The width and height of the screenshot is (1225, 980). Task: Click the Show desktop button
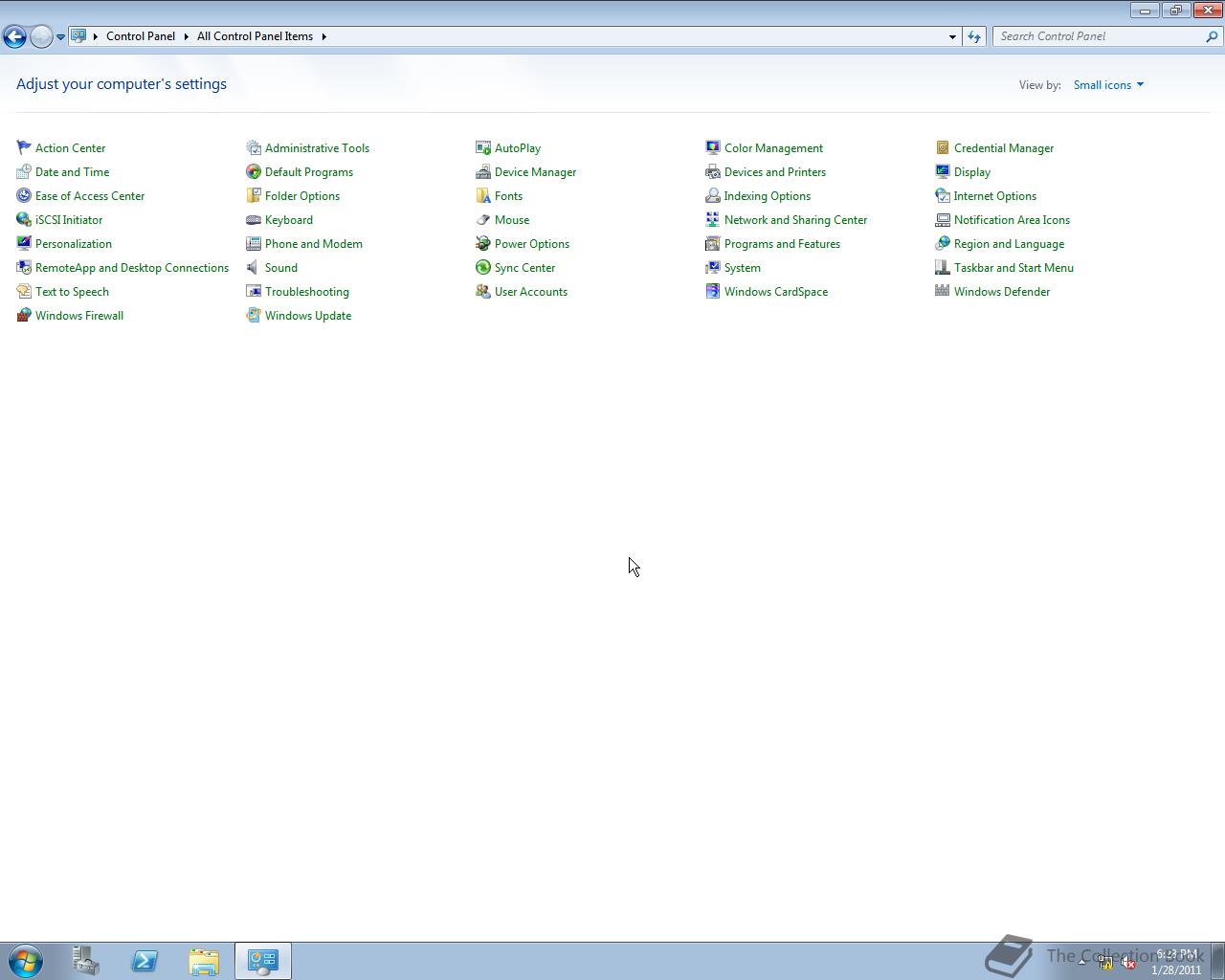(x=1217, y=961)
